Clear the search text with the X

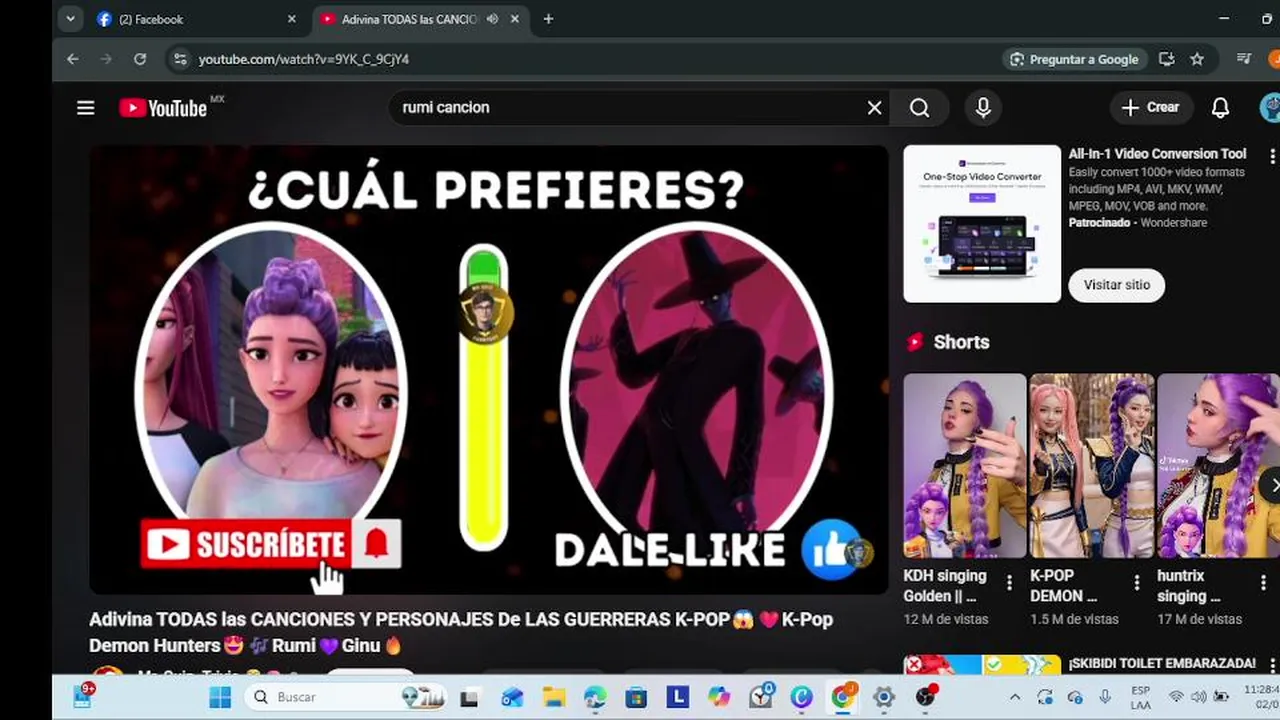pyautogui.click(x=874, y=108)
